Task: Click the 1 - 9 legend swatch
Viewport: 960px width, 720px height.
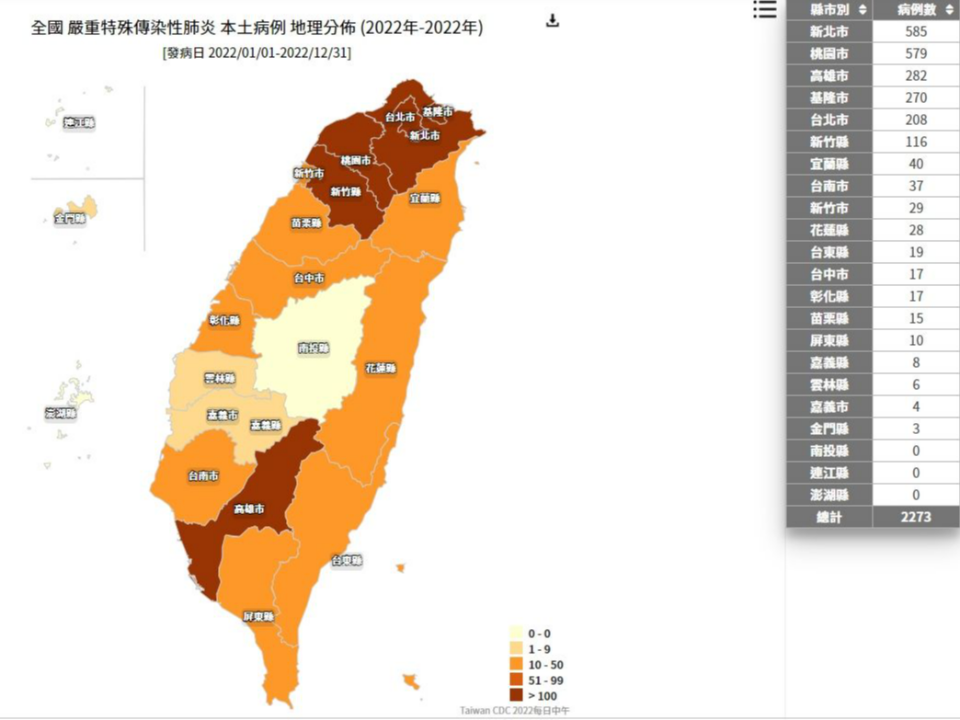Action: click(x=516, y=649)
